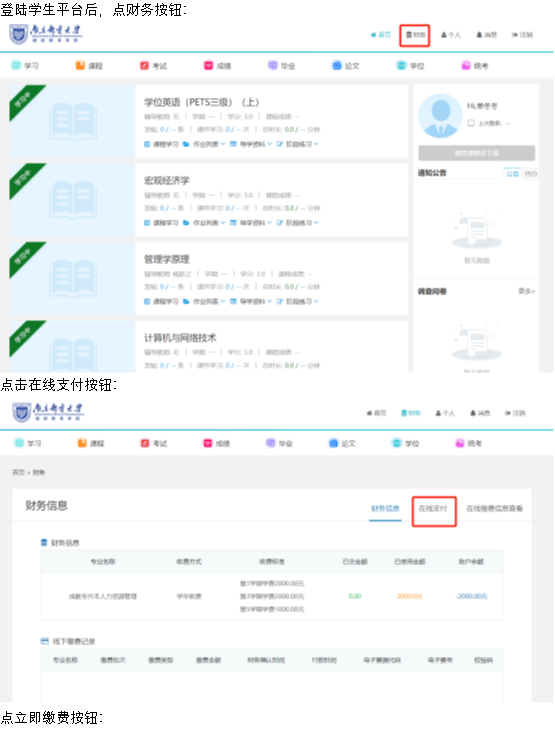
Task: Open 个人 in the finance page top navigation
Action: [445, 413]
